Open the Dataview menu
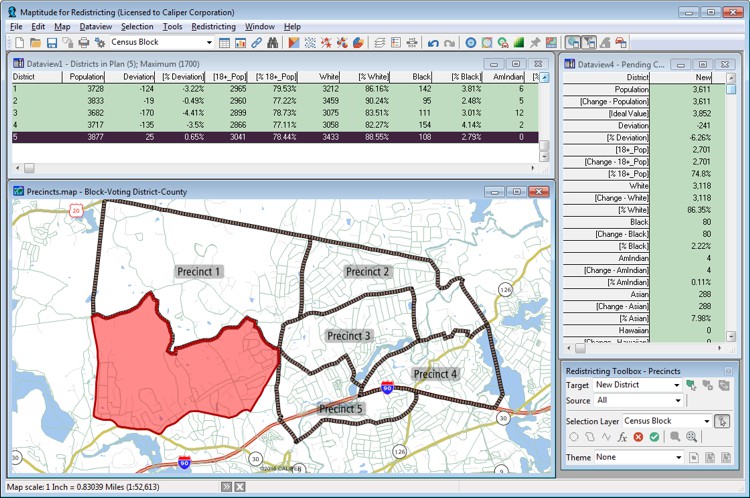Image resolution: width=750 pixels, height=498 pixels. pos(96,26)
